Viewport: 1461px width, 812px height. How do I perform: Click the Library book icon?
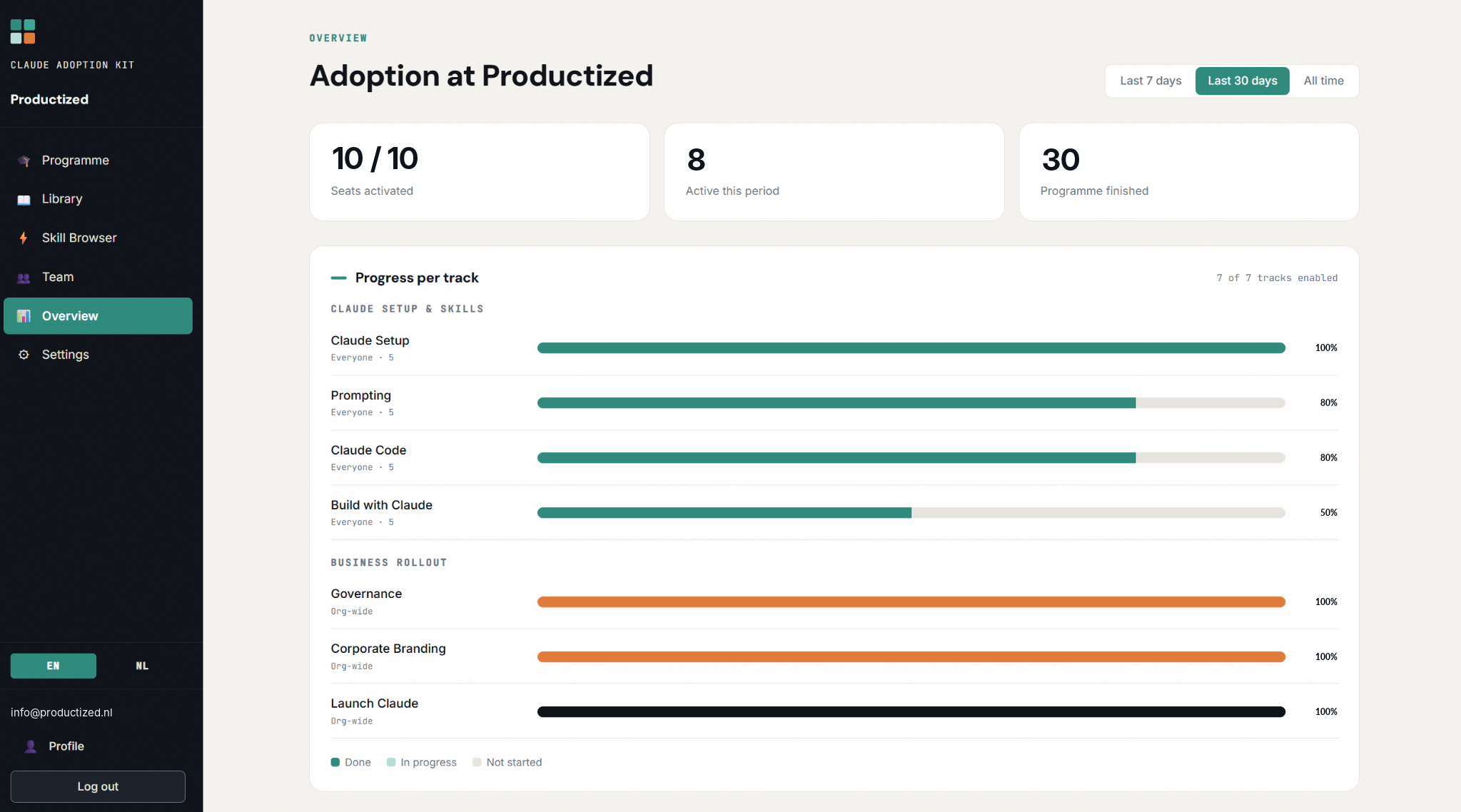[x=24, y=200]
